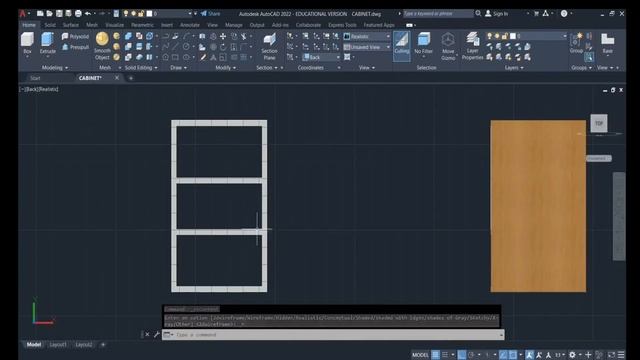Click the layer color swatch in quick access toolbar
The image size is (640, 360).
[x=149, y=13]
